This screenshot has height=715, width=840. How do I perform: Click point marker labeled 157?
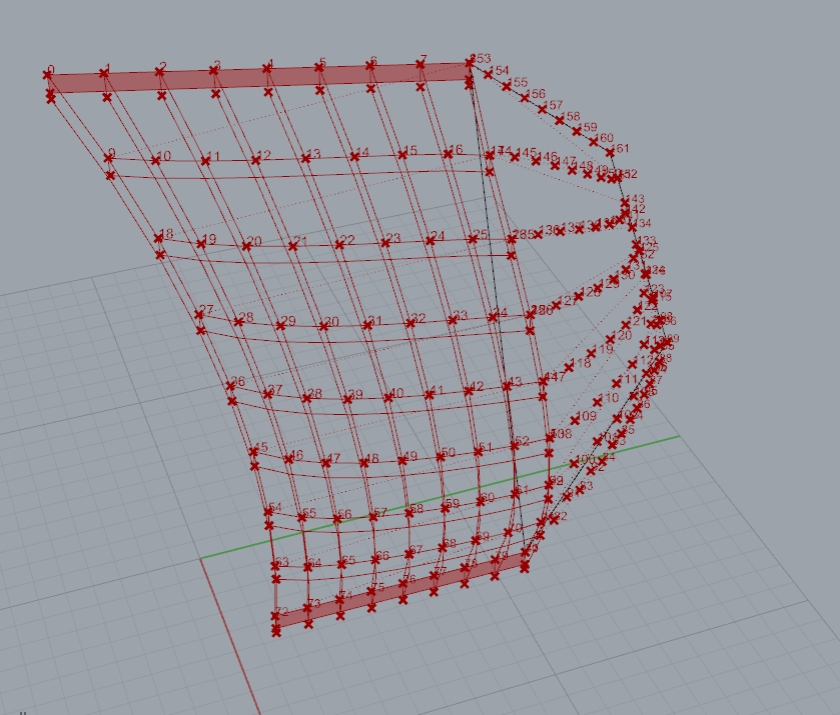pyautogui.click(x=543, y=108)
